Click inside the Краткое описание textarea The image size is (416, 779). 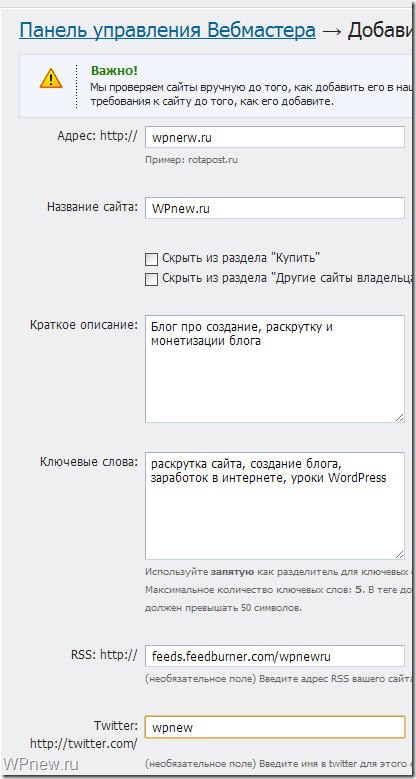[x=275, y=369]
